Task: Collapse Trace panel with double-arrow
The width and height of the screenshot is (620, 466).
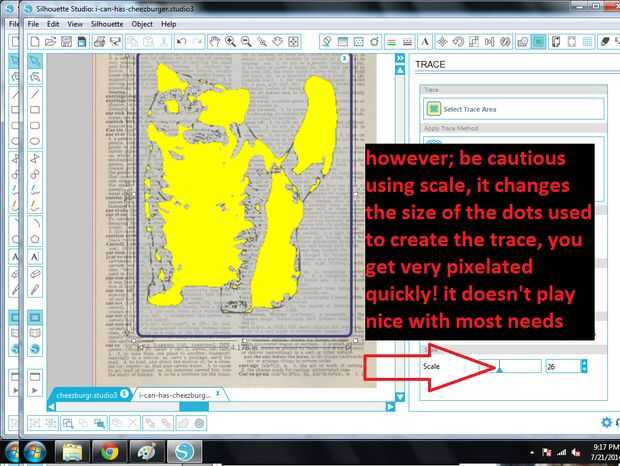Action: (x=400, y=58)
